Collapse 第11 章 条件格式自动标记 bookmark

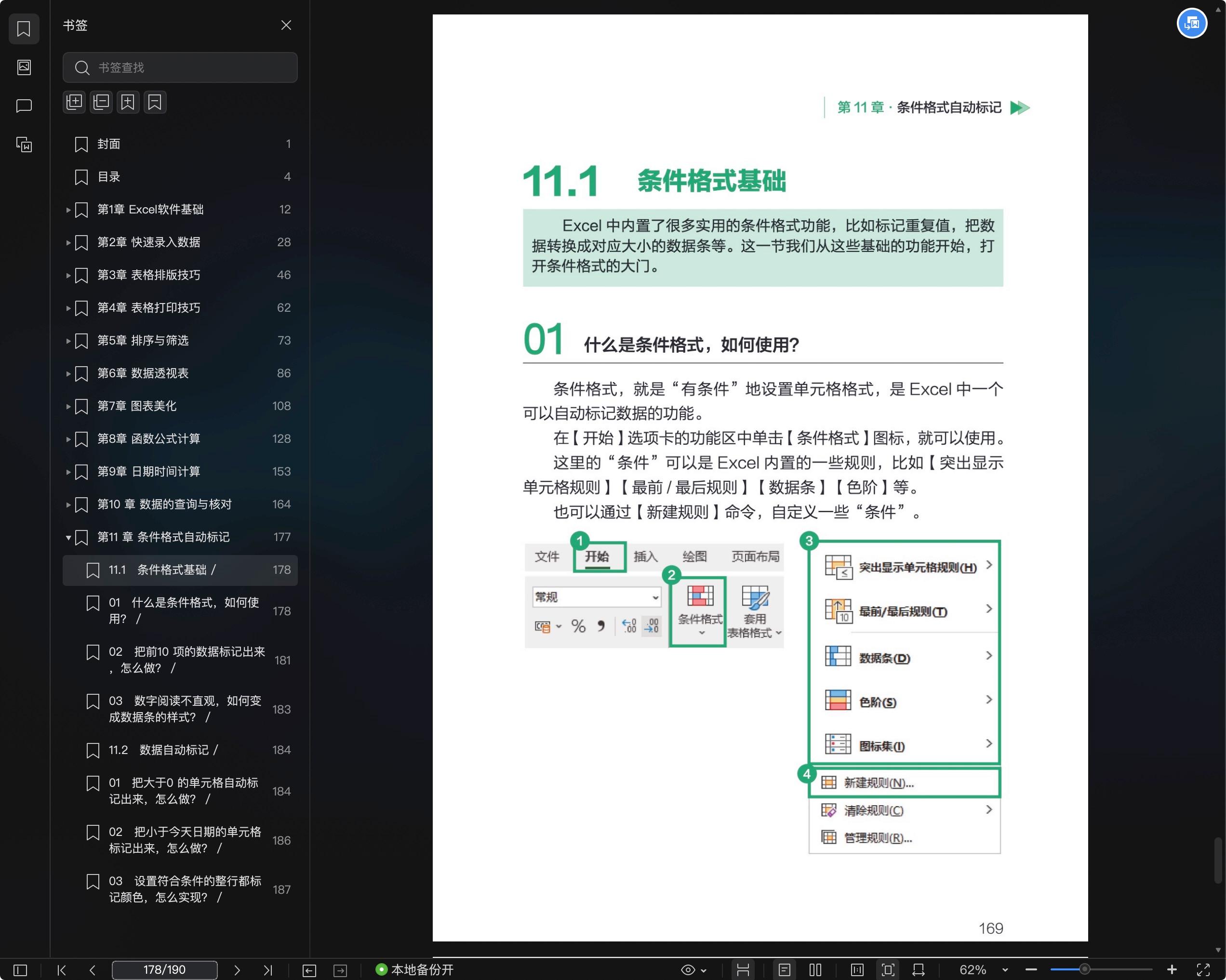(68, 537)
